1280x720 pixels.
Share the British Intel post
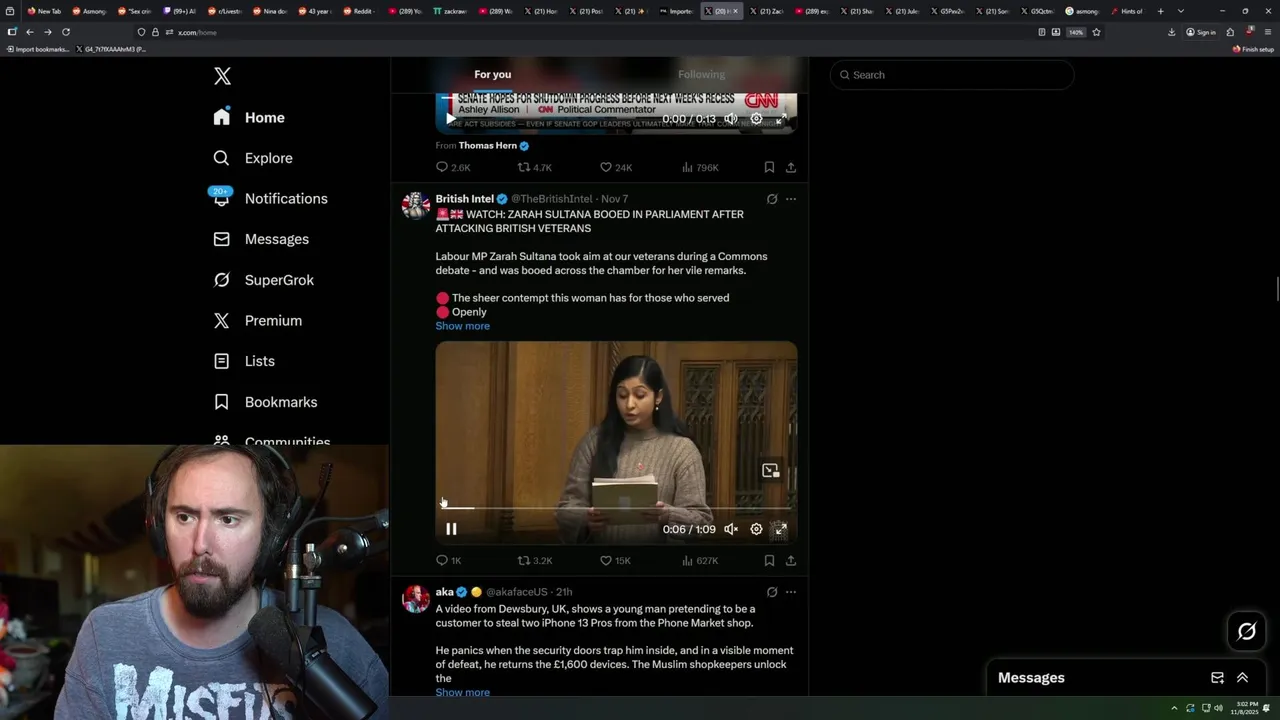(791, 561)
